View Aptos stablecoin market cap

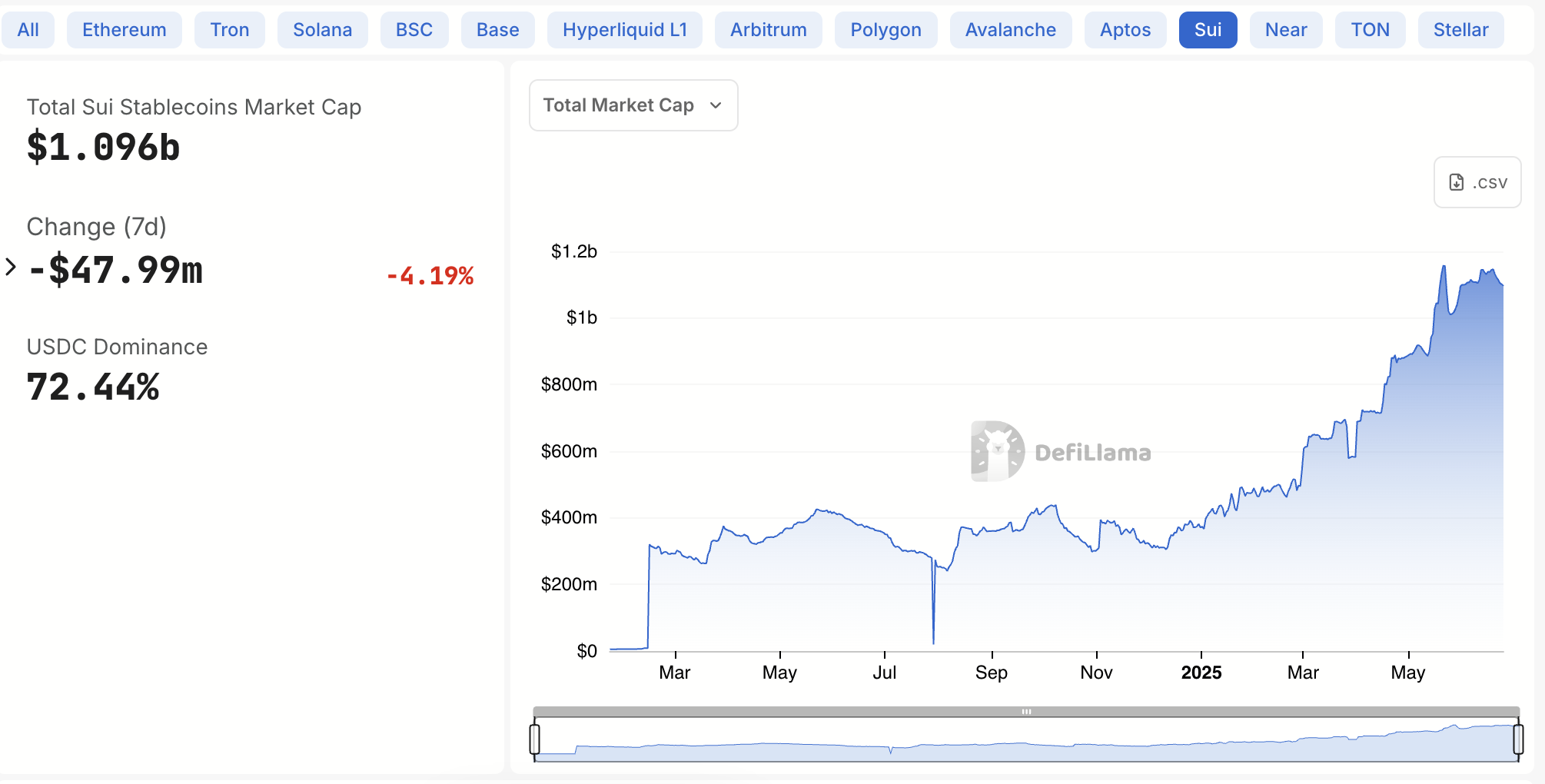tap(1125, 29)
